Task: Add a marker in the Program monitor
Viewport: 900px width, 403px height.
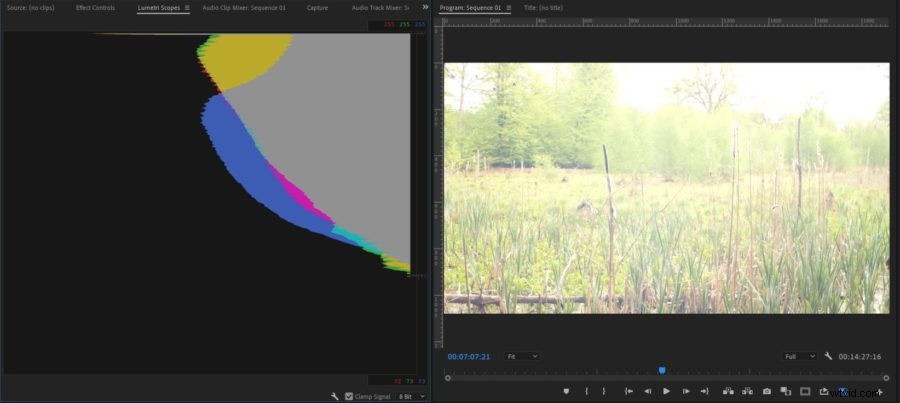Action: point(566,392)
